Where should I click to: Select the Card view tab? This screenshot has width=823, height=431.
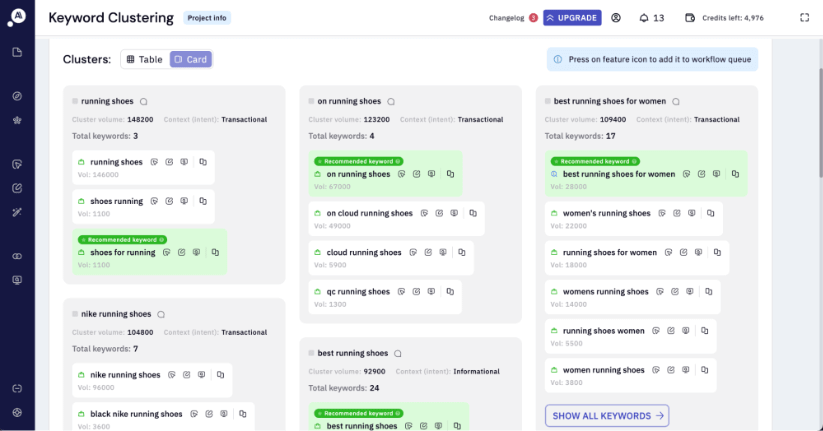191,60
